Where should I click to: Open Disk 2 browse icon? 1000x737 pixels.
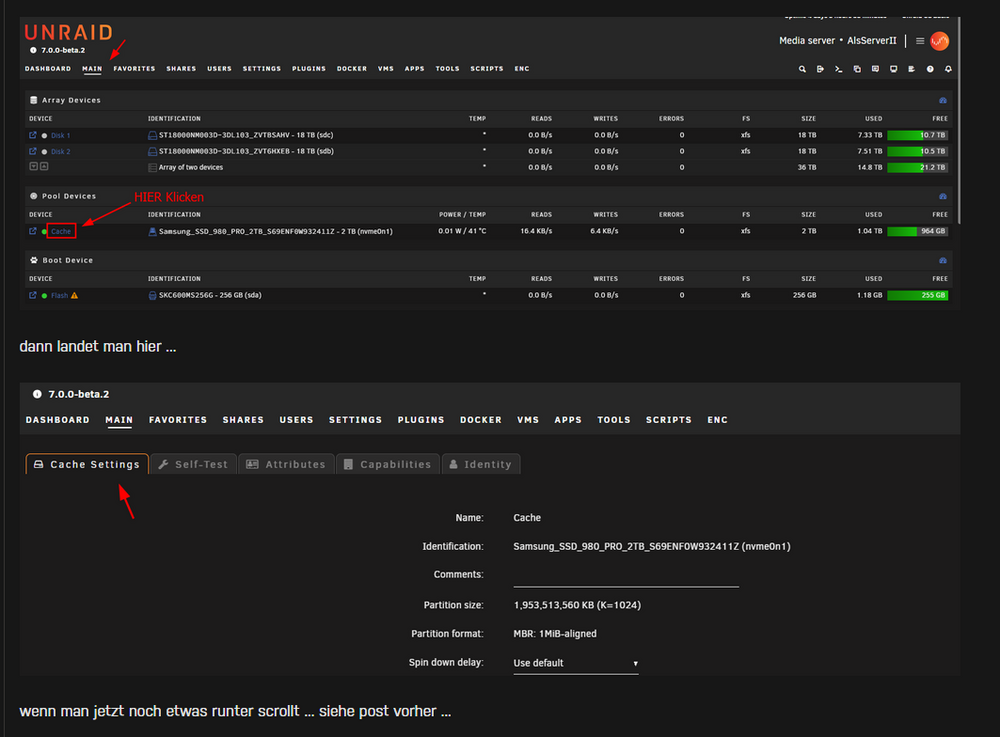(33, 151)
